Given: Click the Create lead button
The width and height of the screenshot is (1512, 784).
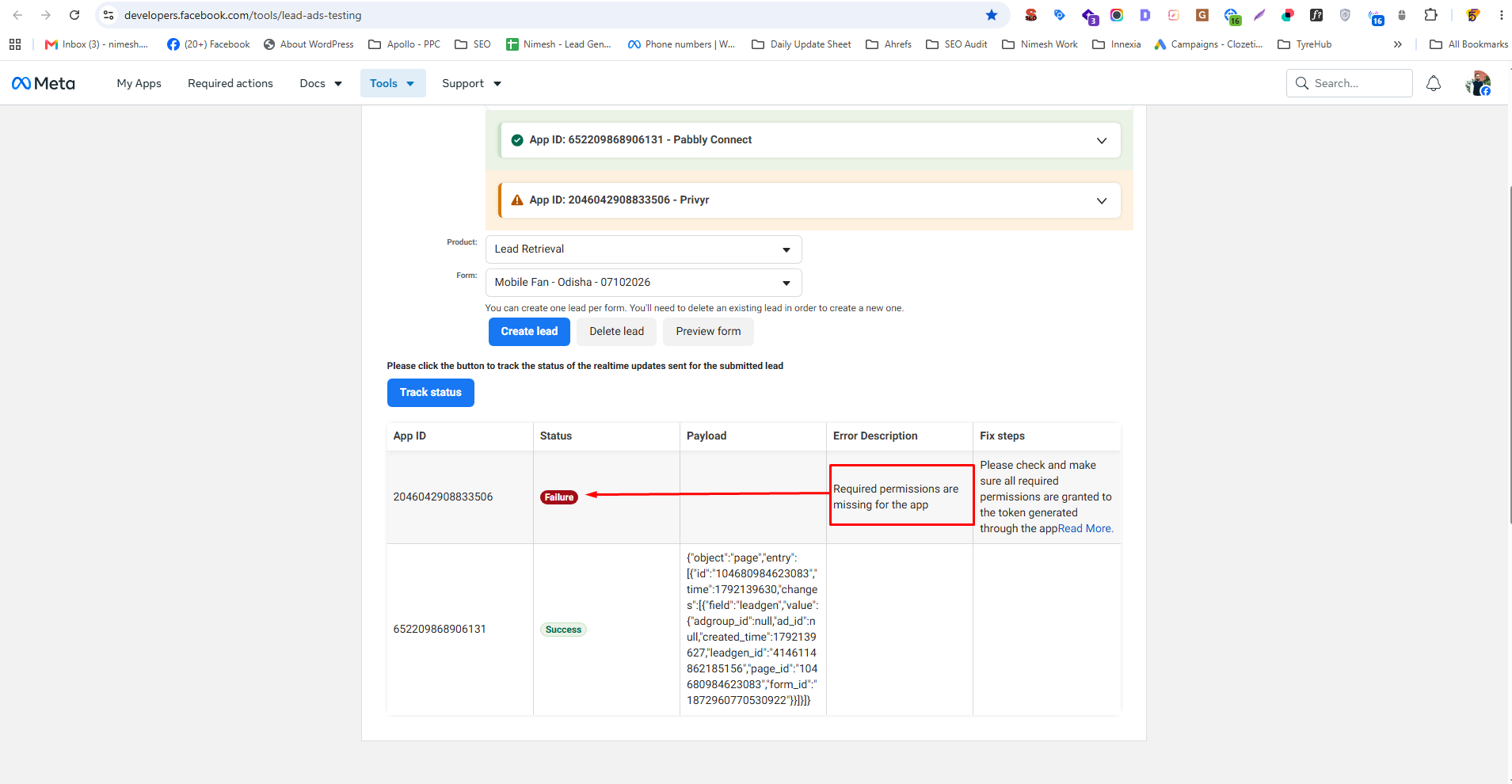Looking at the screenshot, I should [529, 332].
